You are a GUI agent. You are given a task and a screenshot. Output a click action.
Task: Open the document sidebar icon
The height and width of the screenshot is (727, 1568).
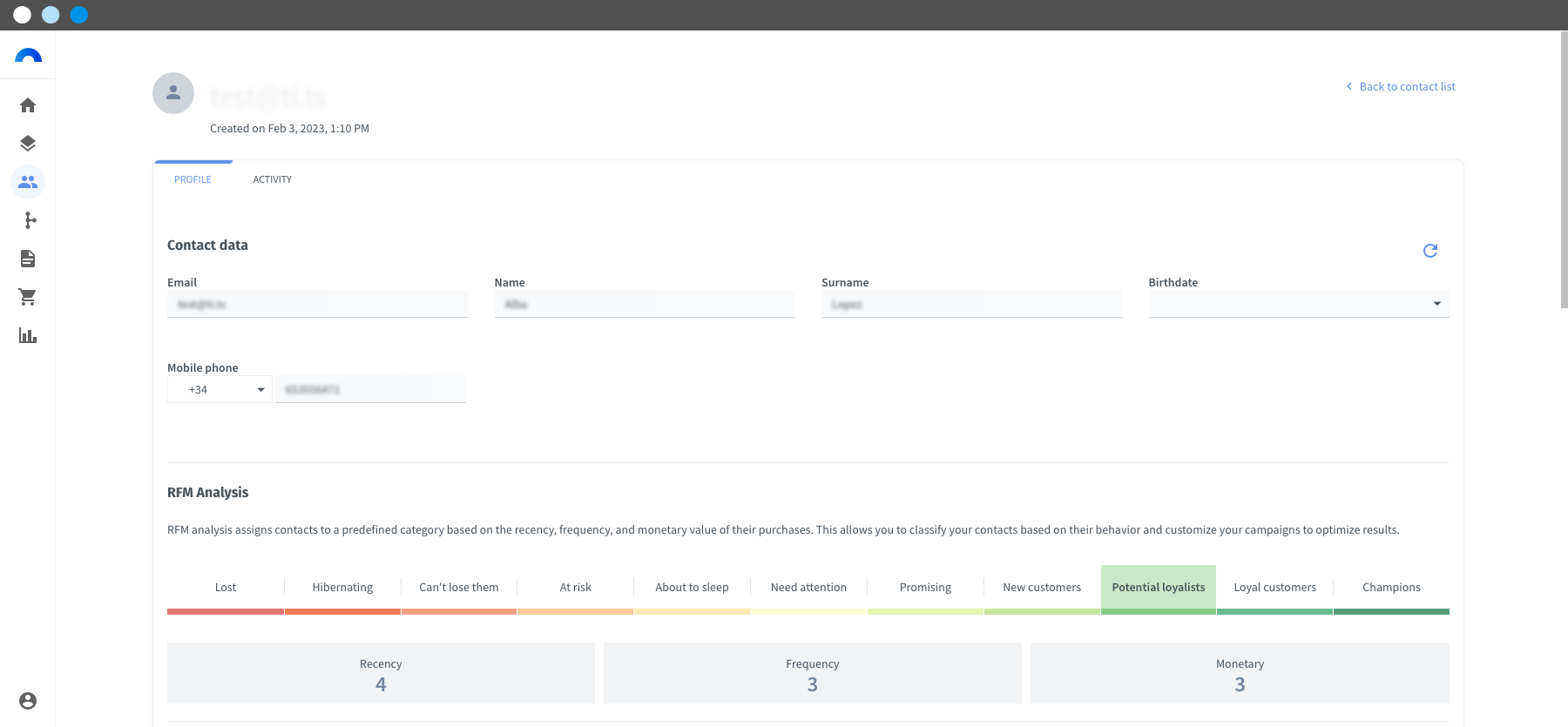28,259
